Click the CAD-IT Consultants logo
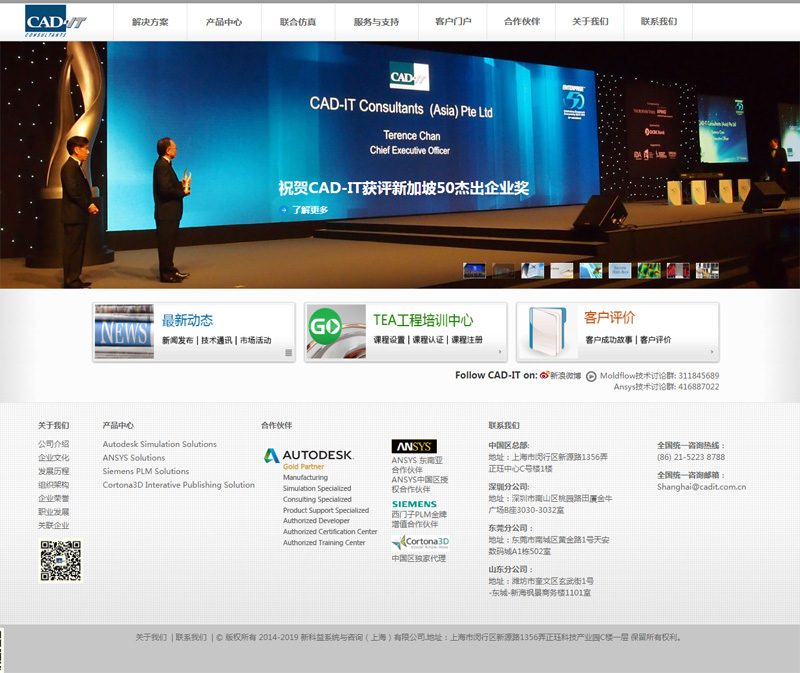 [x=56, y=21]
